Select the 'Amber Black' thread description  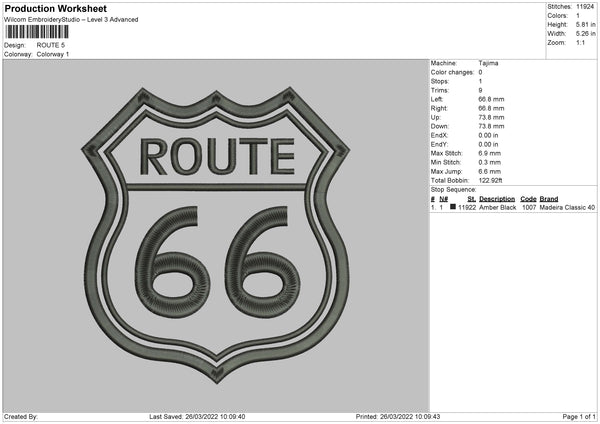(x=497, y=207)
